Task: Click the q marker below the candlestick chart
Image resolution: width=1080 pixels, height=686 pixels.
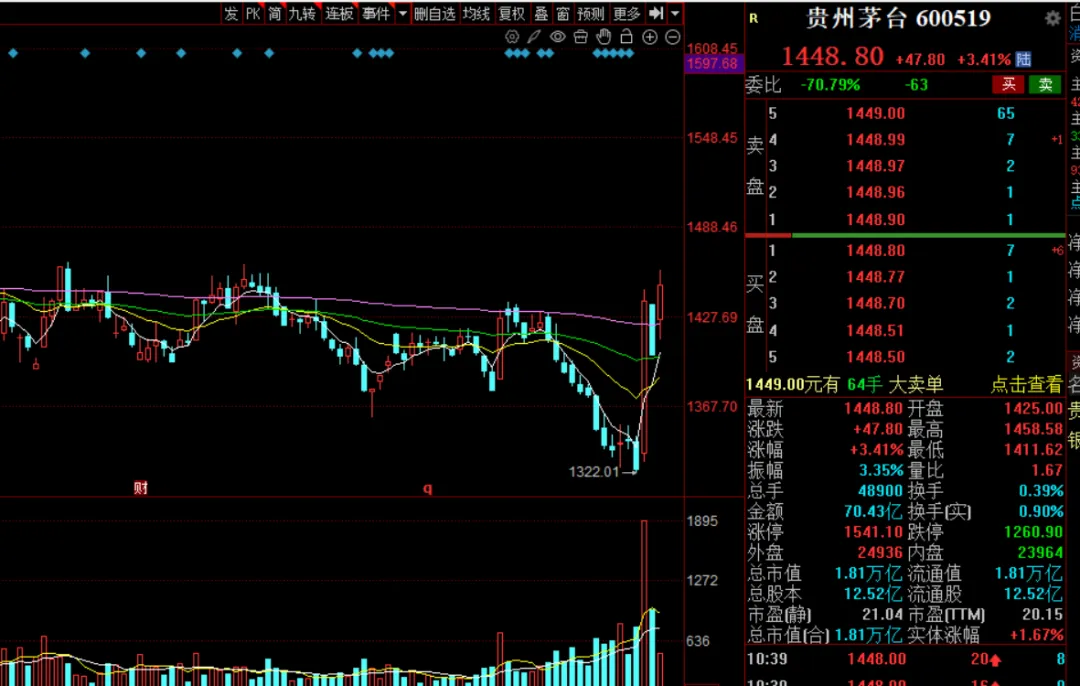Action: point(427,488)
